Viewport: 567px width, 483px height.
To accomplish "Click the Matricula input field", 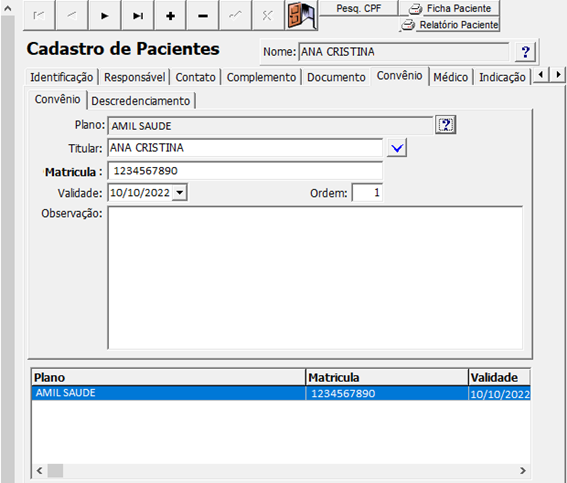I will [x=245, y=171].
